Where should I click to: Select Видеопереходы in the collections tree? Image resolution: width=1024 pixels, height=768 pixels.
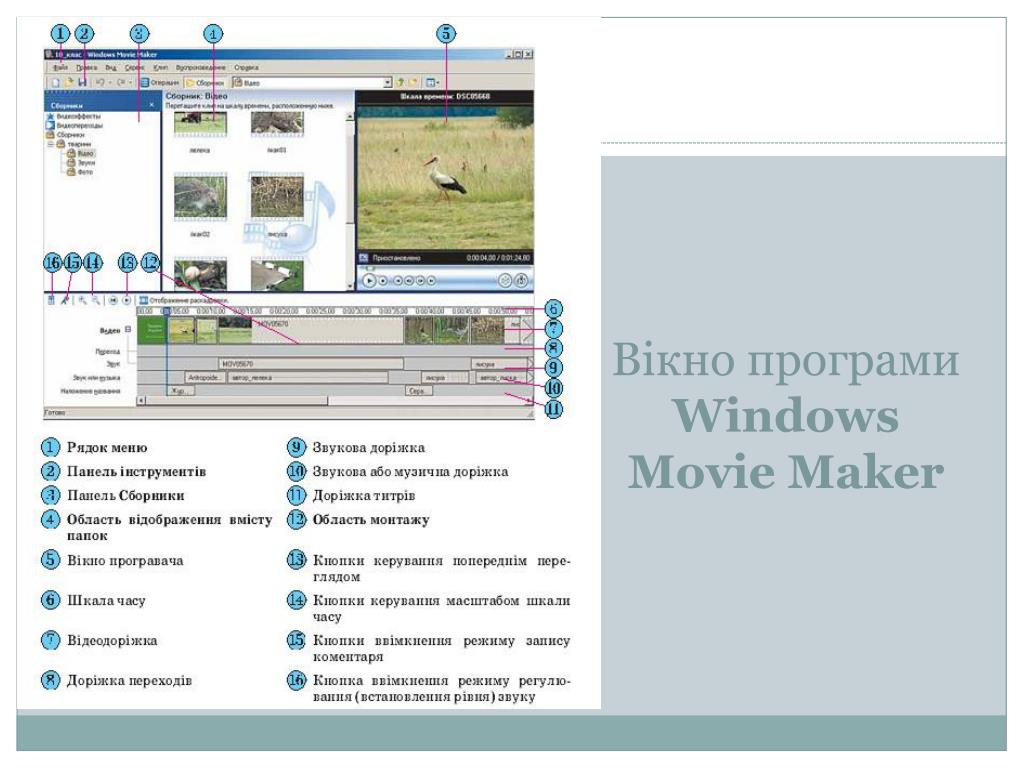(74, 125)
